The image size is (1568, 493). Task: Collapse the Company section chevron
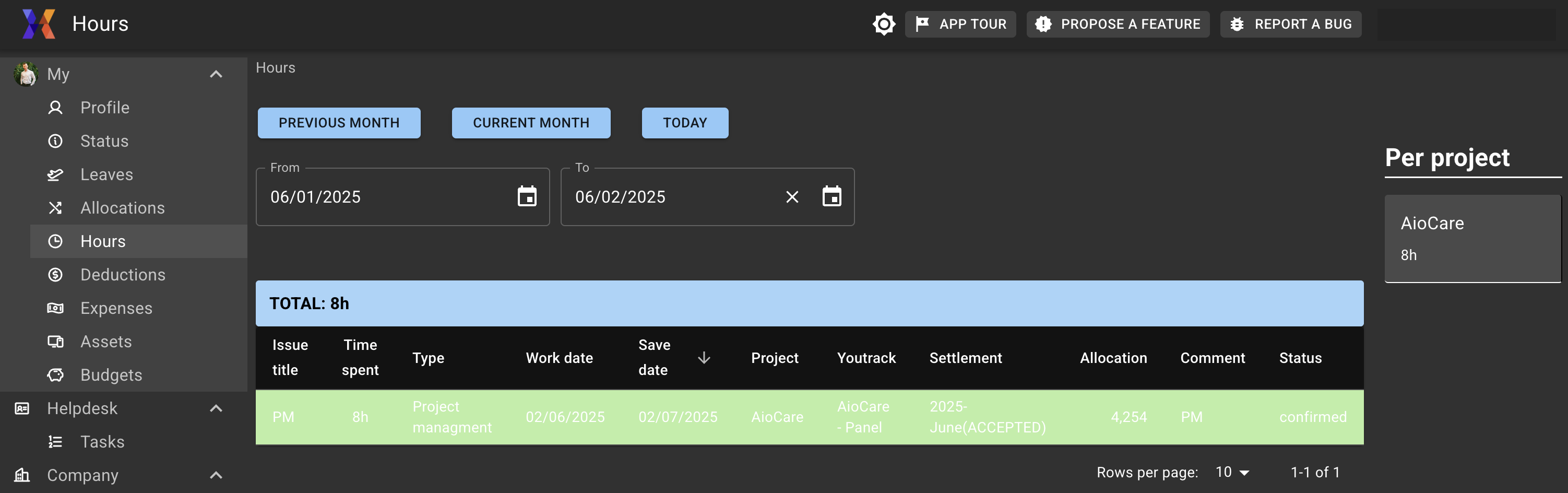coord(216,475)
